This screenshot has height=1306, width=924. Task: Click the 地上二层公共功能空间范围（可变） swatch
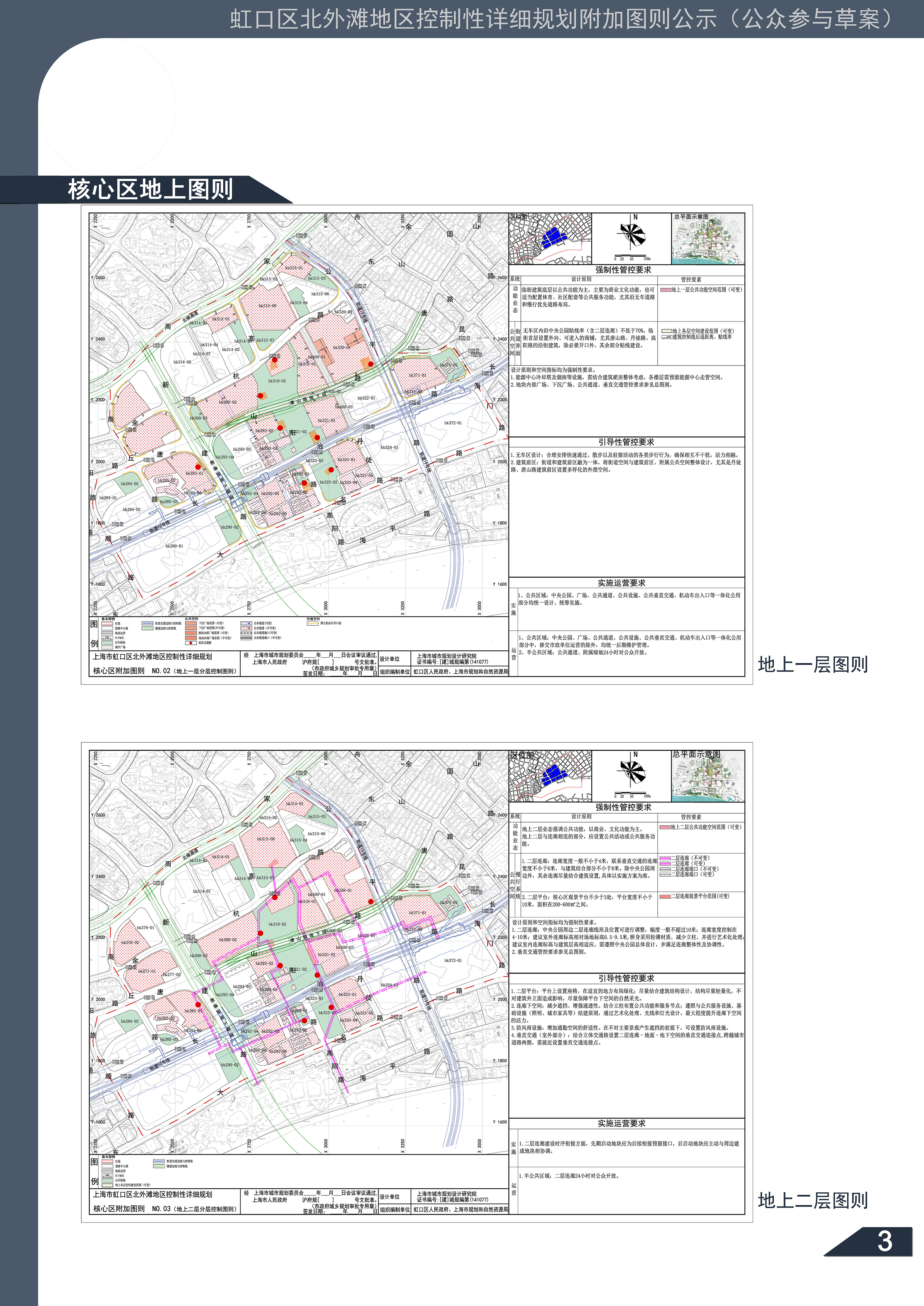click(x=665, y=828)
